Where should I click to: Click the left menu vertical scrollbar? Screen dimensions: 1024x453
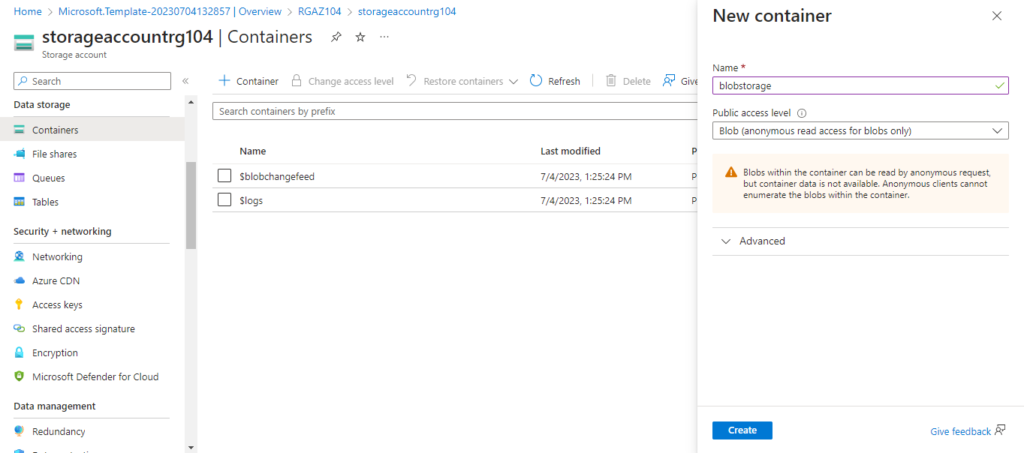point(191,206)
